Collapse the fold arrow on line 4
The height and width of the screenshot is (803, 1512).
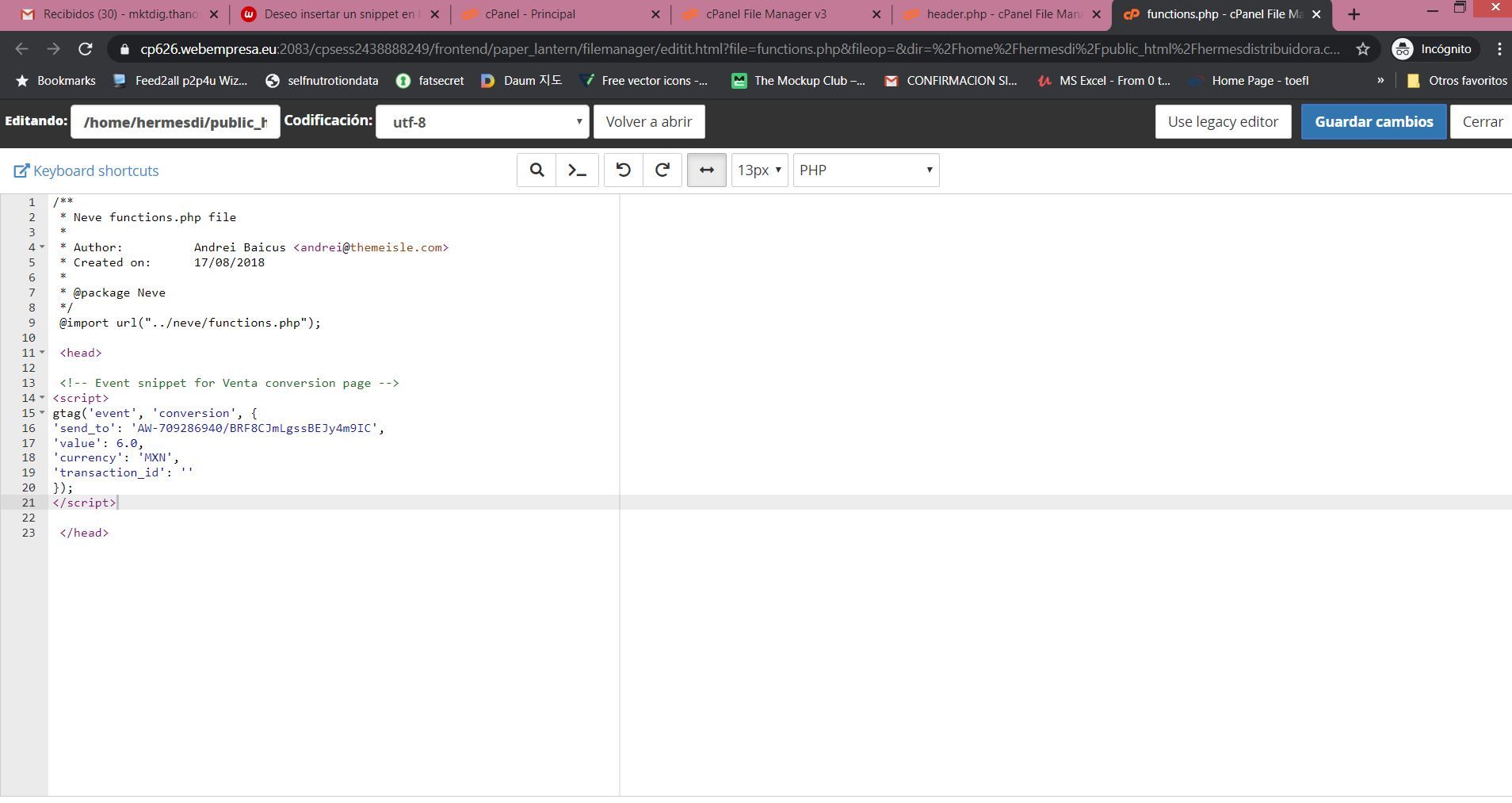tap(42, 247)
